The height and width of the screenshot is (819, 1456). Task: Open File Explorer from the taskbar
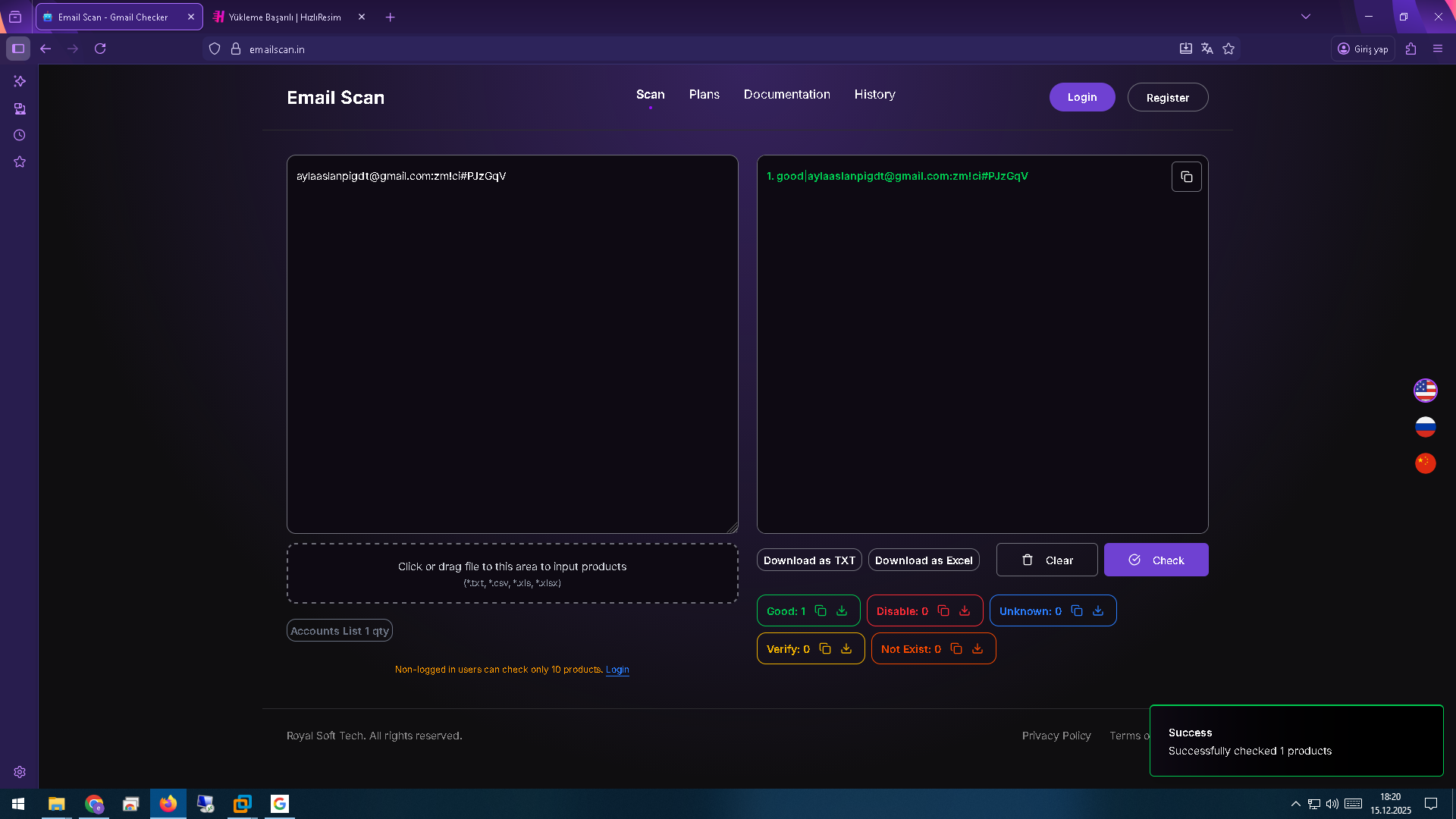(x=56, y=804)
